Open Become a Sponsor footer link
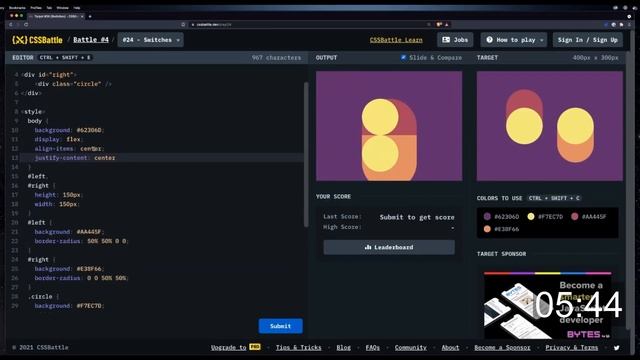Viewport: 640px width, 360px height. [x=502, y=347]
